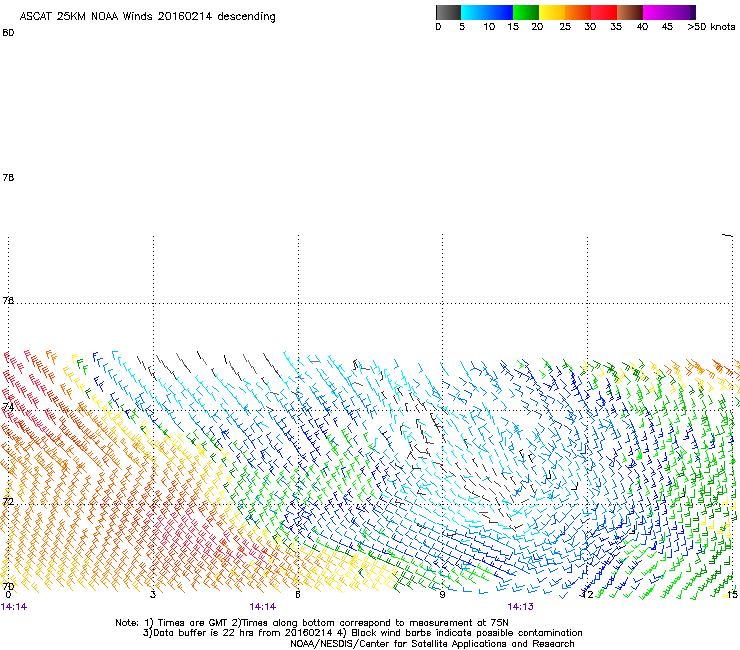Image resolution: width=740 pixels, height=650 pixels.
Task: Click the '45' legend label
Action: tap(667, 27)
